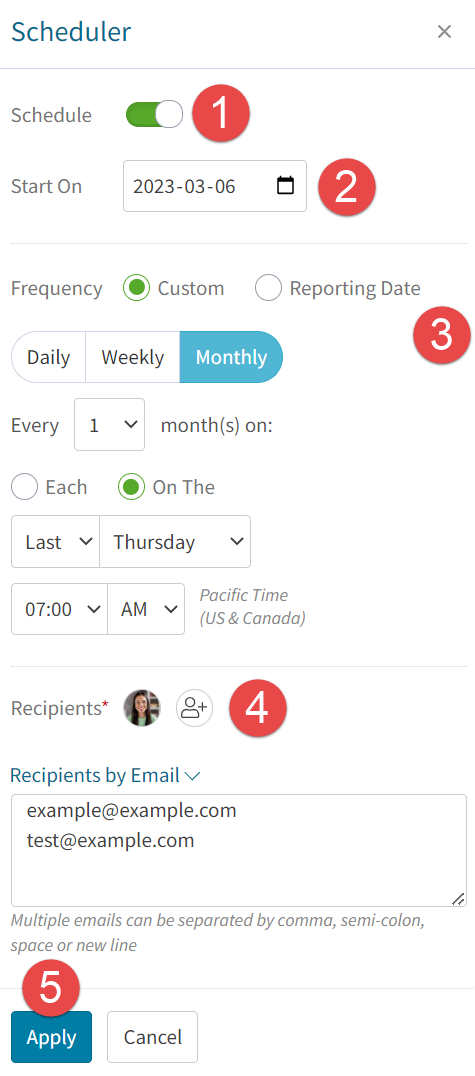Screen dimensions: 475x1076
Task: Choose the Each radio option
Action: (24, 487)
